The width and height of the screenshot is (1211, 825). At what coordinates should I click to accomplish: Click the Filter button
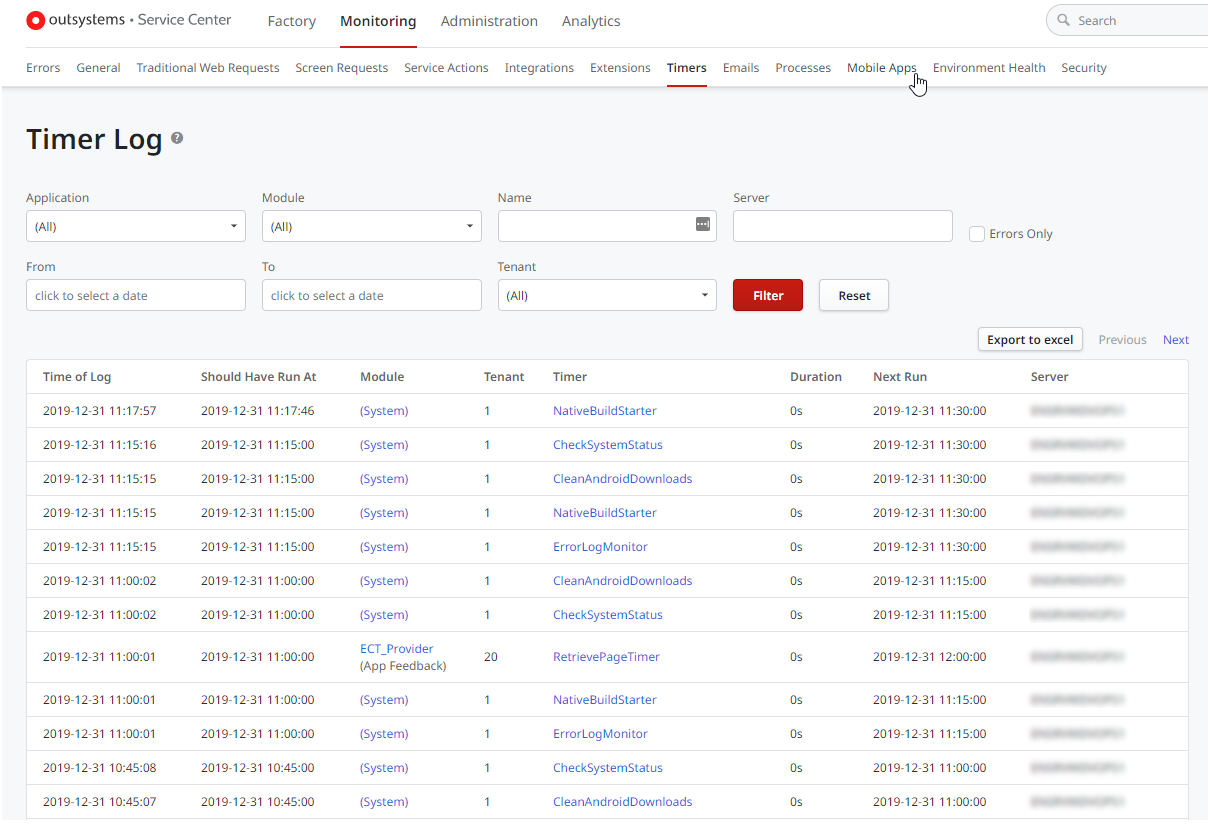point(767,295)
